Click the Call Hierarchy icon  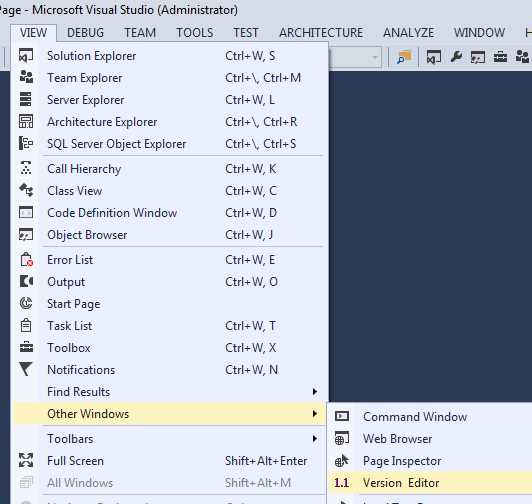(26, 168)
